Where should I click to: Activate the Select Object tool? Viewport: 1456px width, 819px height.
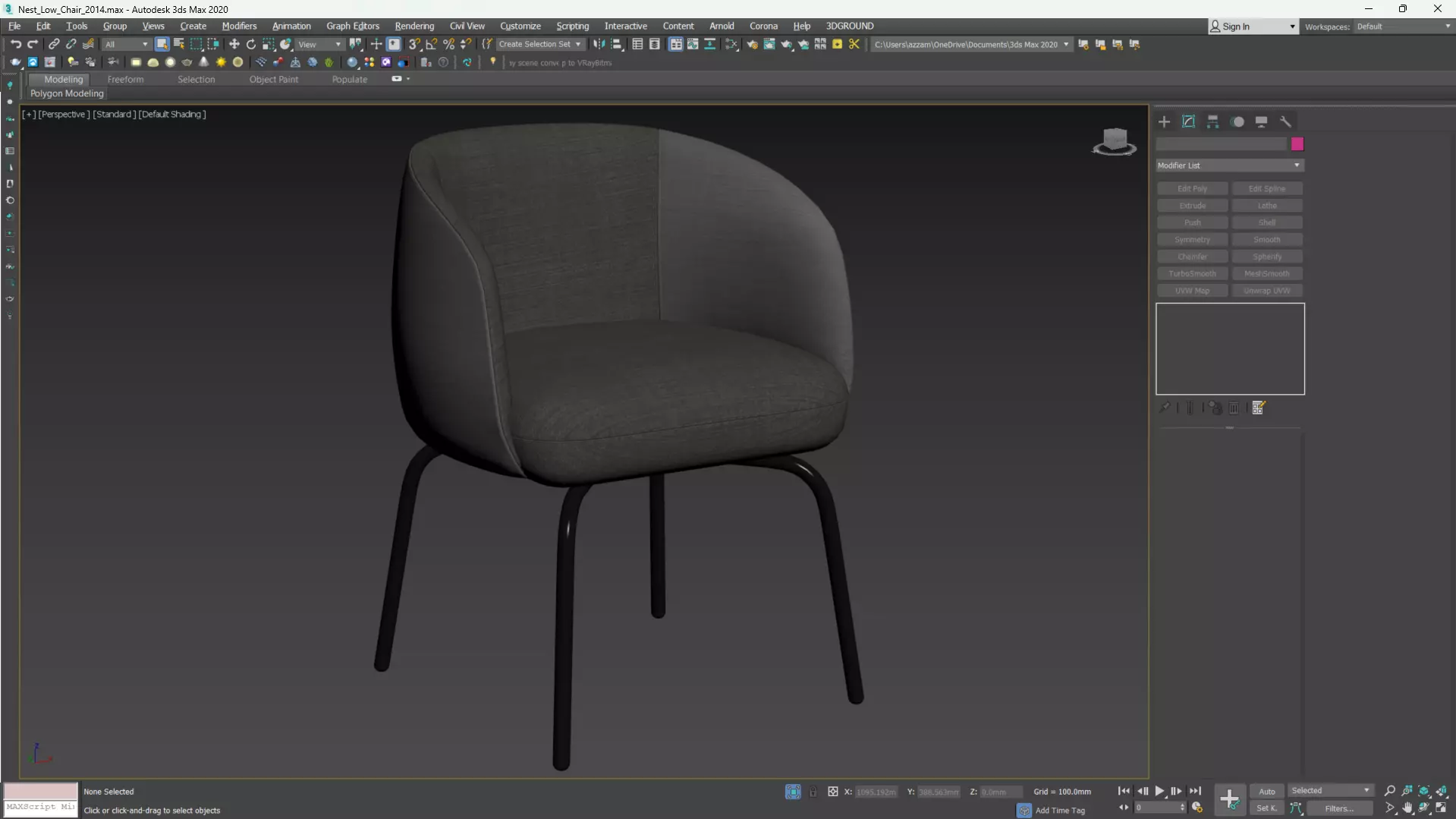tap(162, 44)
